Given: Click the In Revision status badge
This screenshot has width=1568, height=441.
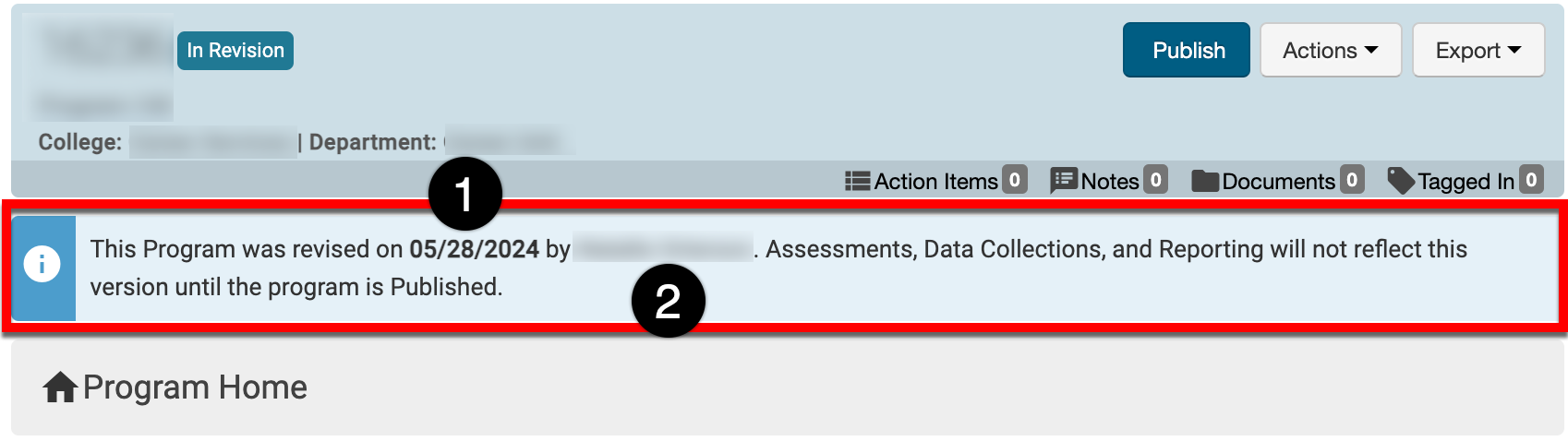Looking at the screenshot, I should (235, 51).
